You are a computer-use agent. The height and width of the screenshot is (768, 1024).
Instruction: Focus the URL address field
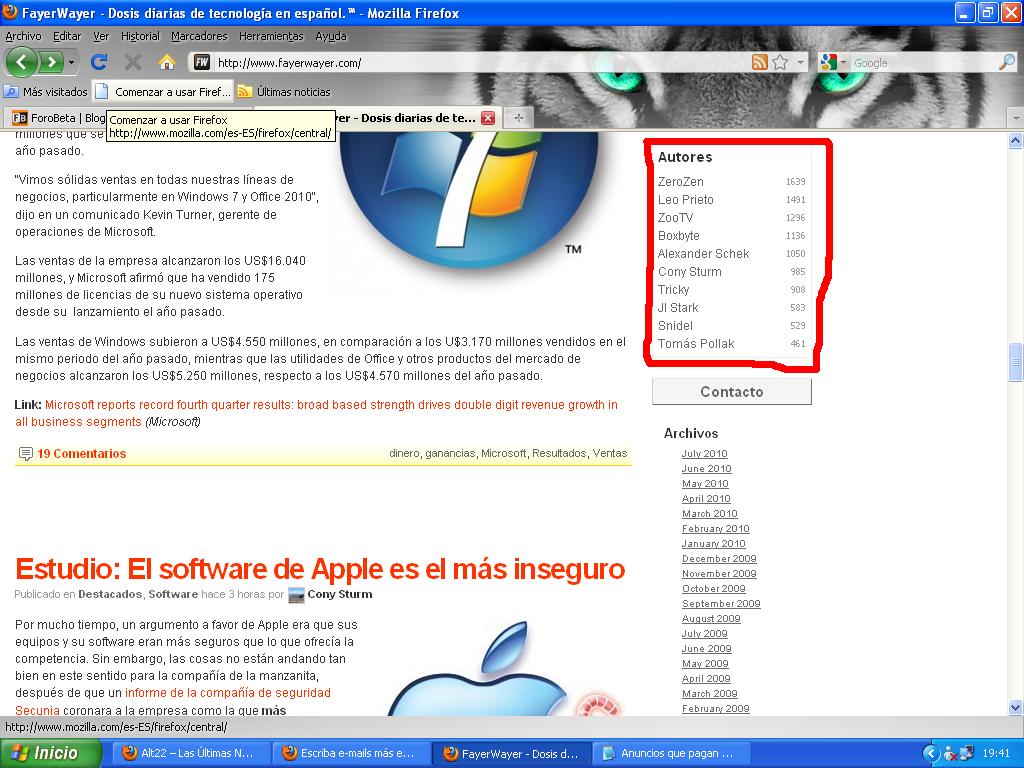482,63
